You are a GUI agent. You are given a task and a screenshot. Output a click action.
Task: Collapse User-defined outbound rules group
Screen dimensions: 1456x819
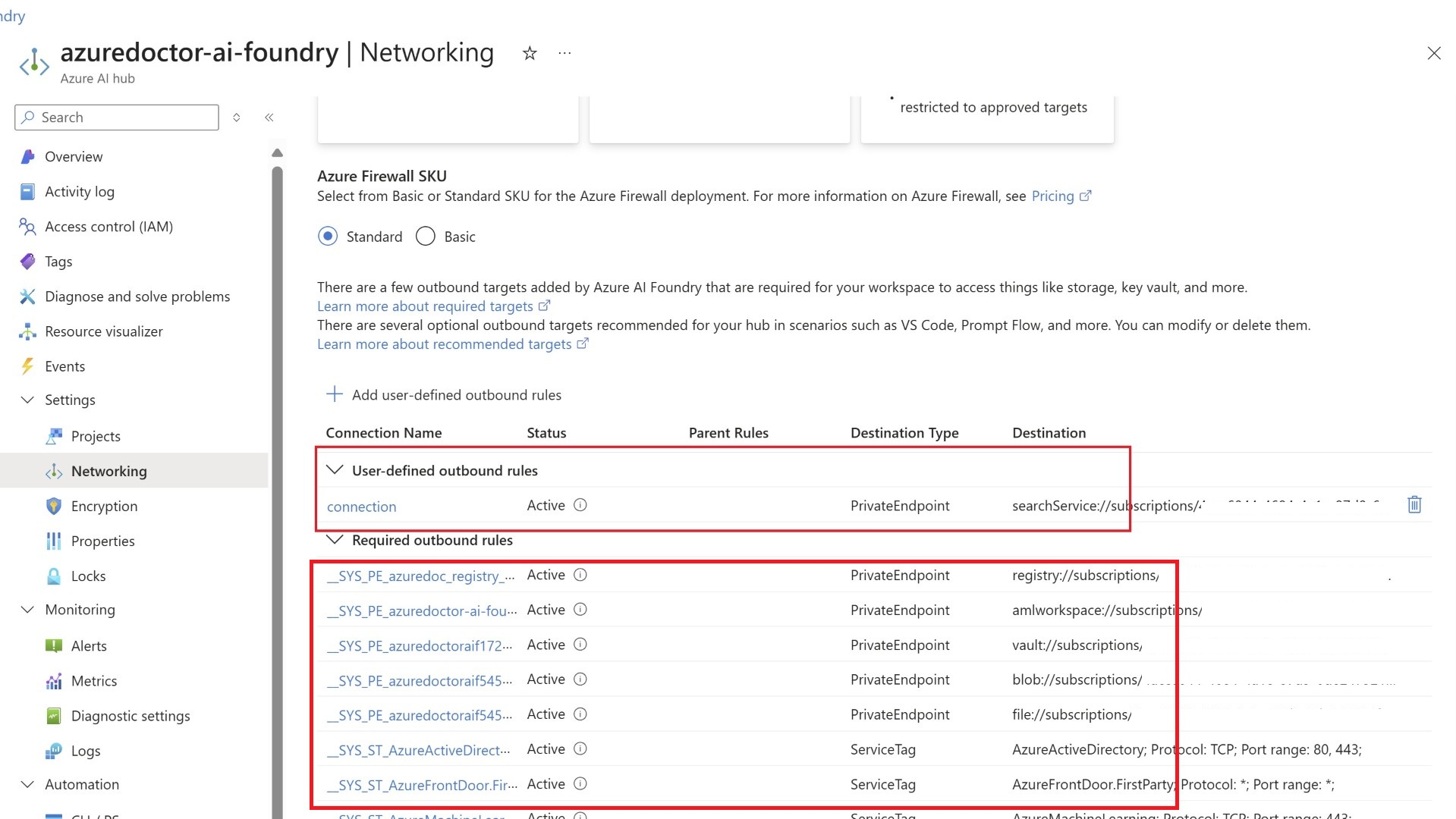click(x=335, y=470)
